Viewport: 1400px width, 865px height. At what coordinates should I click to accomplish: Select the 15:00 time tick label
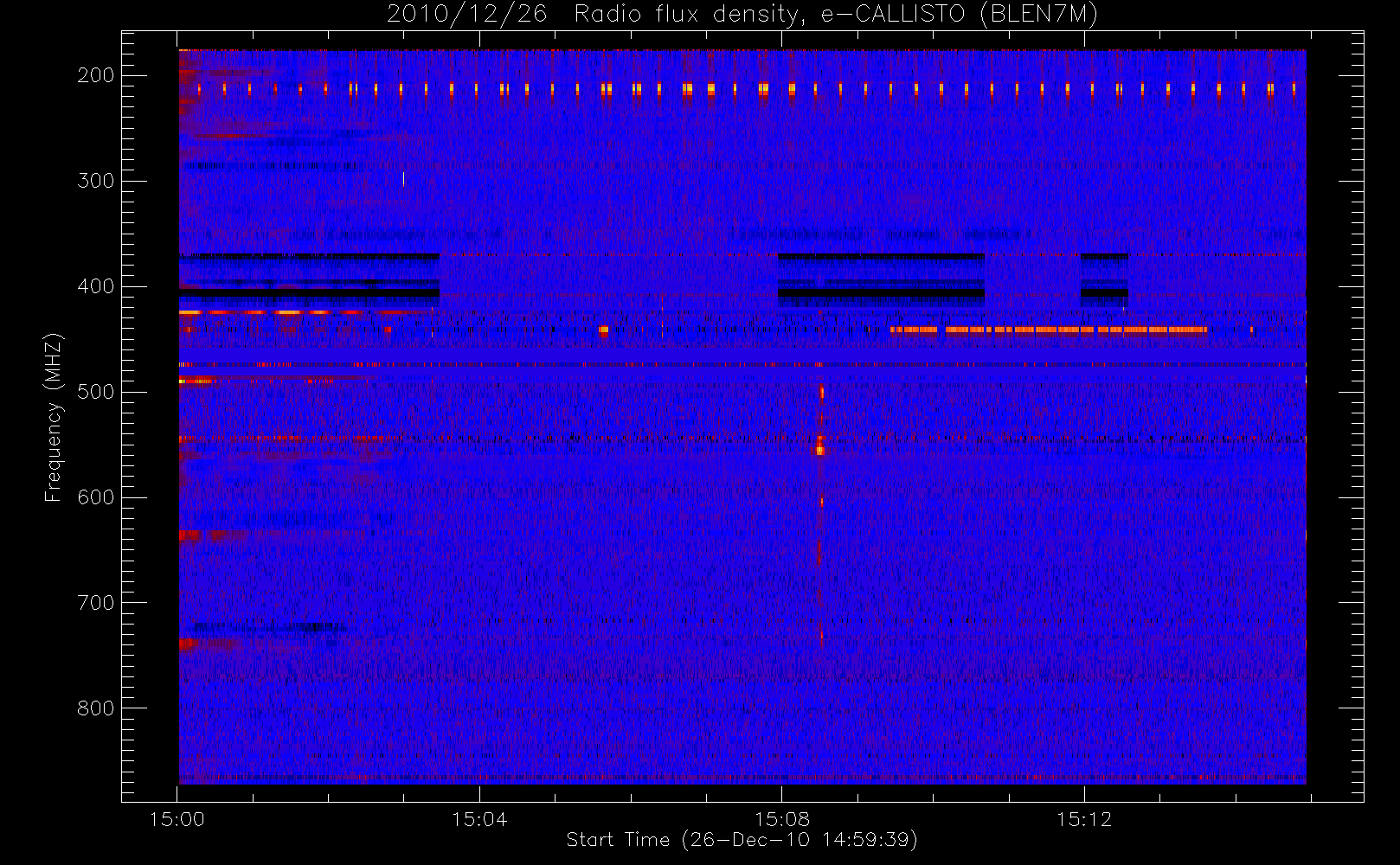(177, 819)
